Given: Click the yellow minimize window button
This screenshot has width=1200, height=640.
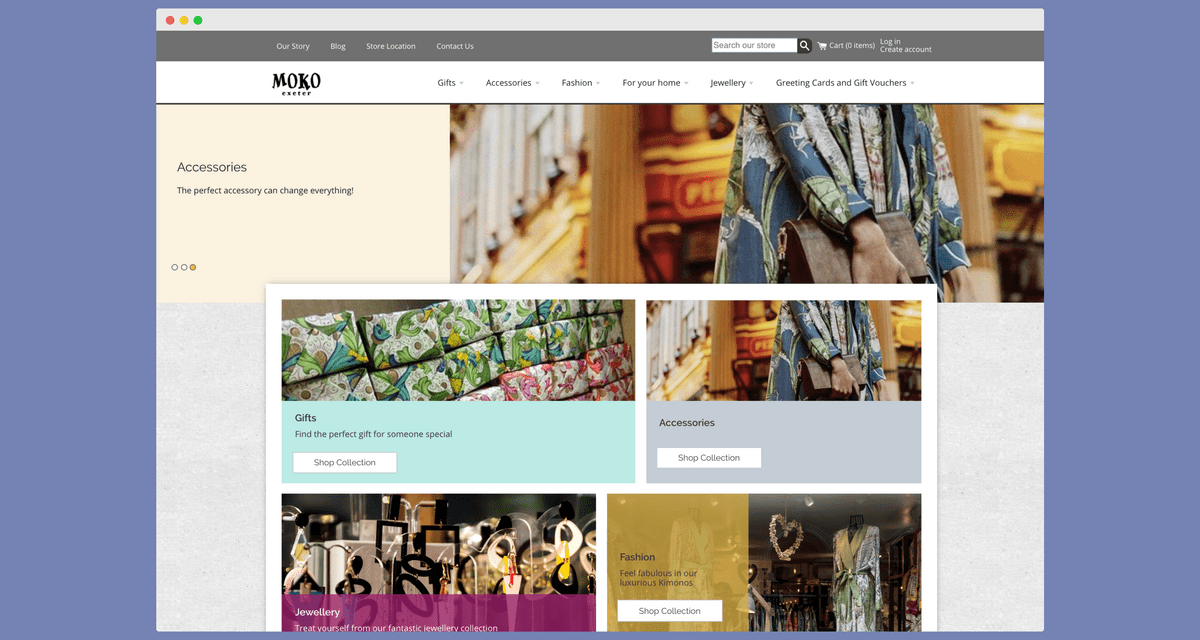Looking at the screenshot, I should click(184, 20).
